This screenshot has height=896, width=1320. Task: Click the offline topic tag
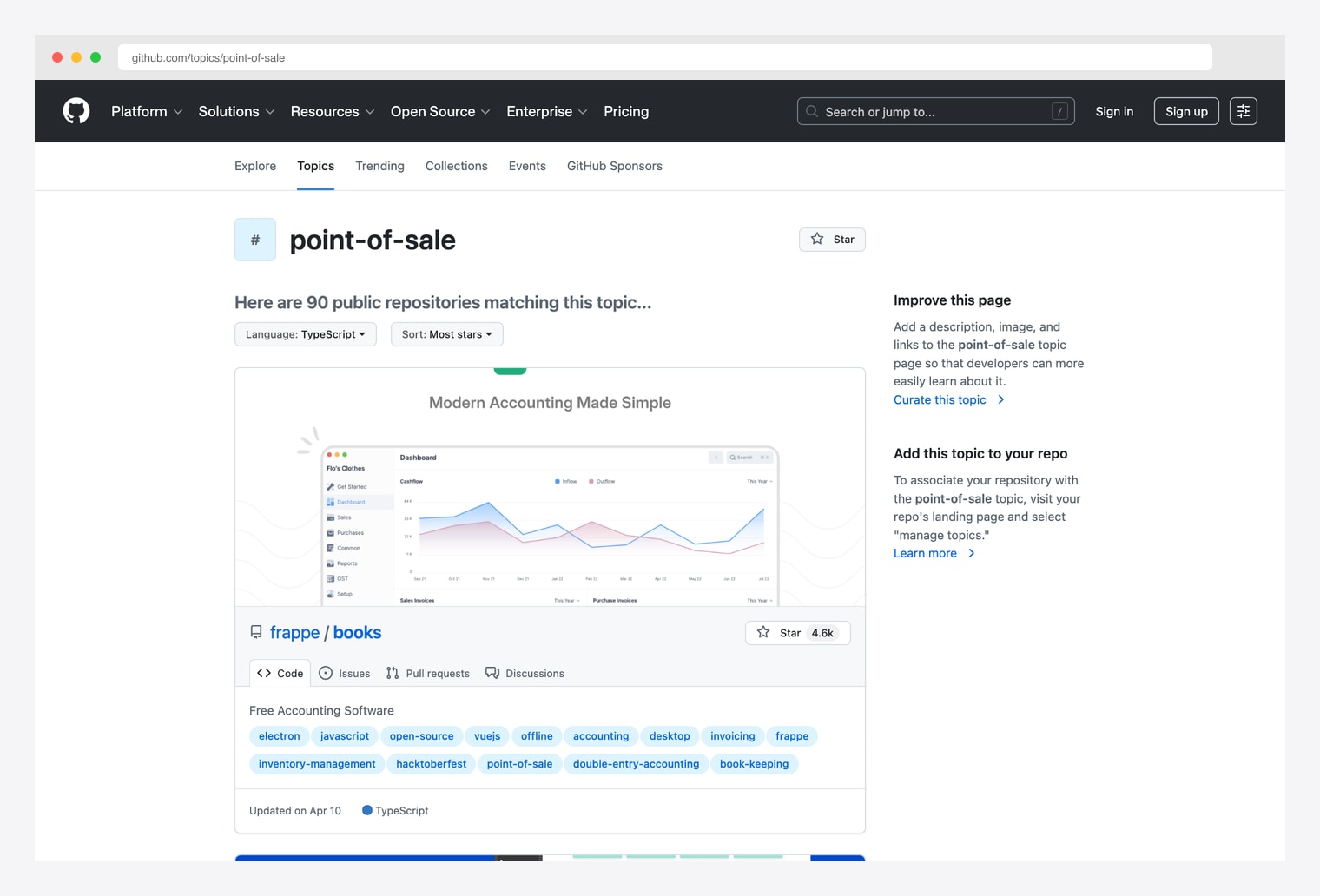pos(537,736)
